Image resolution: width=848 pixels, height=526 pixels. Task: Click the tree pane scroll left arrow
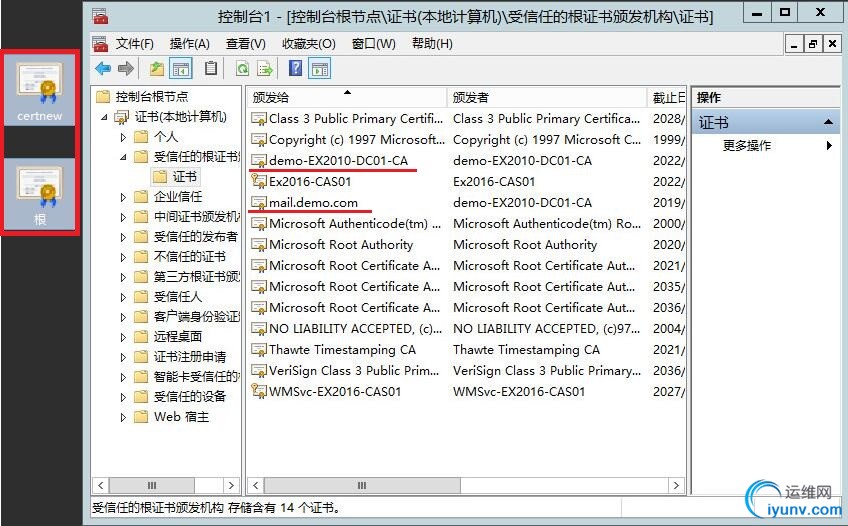101,485
